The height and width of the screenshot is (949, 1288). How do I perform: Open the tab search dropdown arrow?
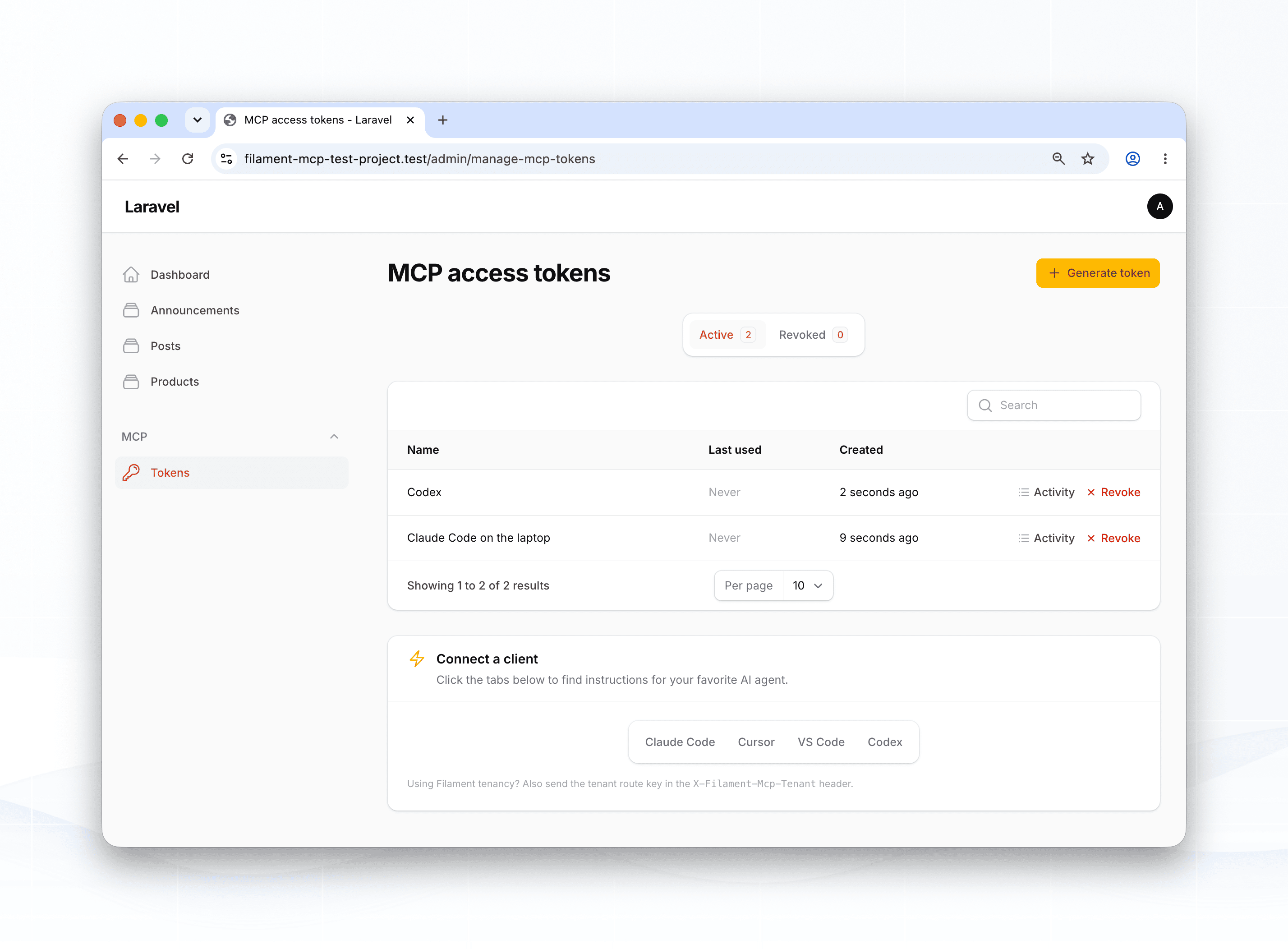coord(198,120)
